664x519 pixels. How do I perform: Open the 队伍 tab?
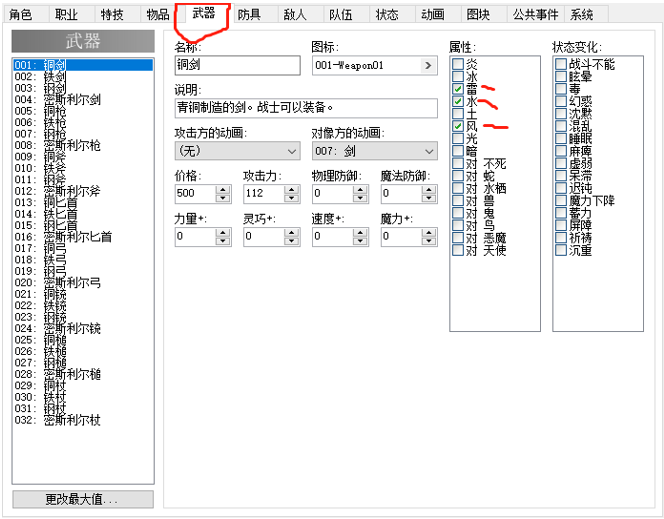341,14
